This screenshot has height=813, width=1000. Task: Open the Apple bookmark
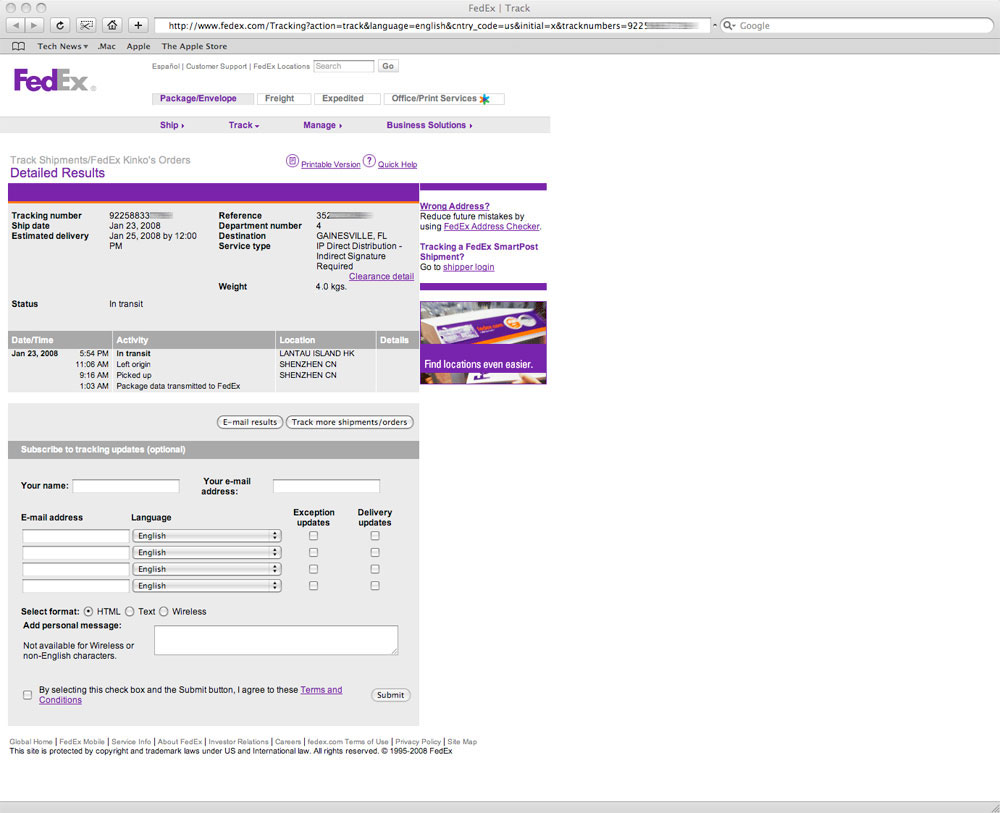[x=138, y=47]
